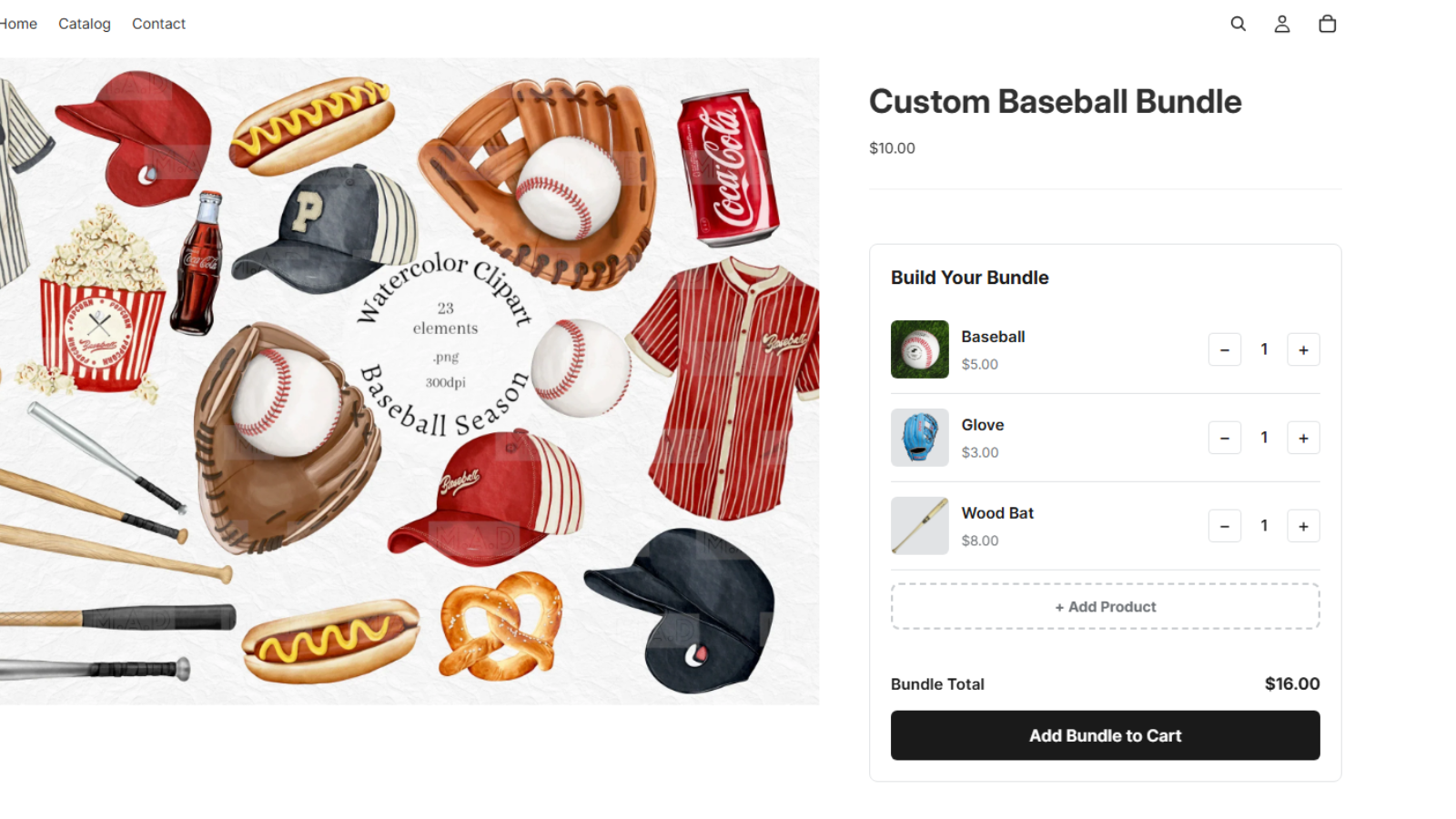Click the blue Glove product thumbnail
Viewport: 1456px width, 819px height.
(x=919, y=438)
